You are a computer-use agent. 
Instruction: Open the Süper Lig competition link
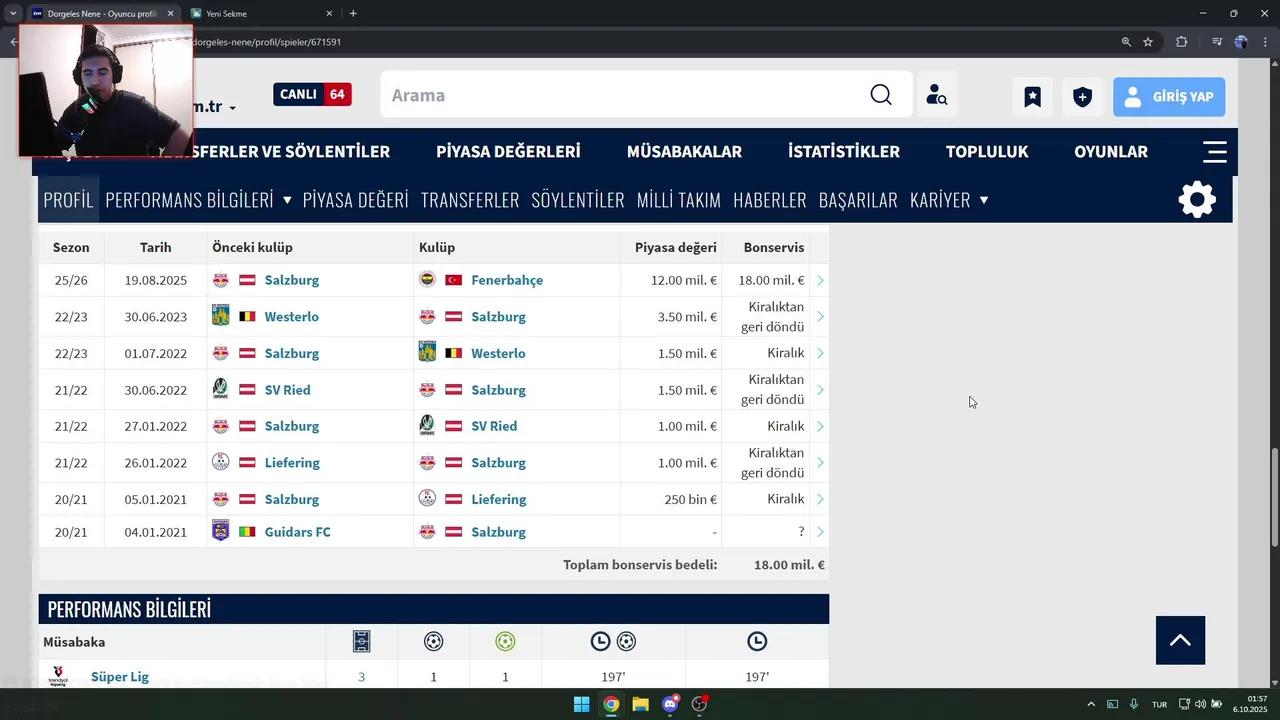[x=120, y=677]
